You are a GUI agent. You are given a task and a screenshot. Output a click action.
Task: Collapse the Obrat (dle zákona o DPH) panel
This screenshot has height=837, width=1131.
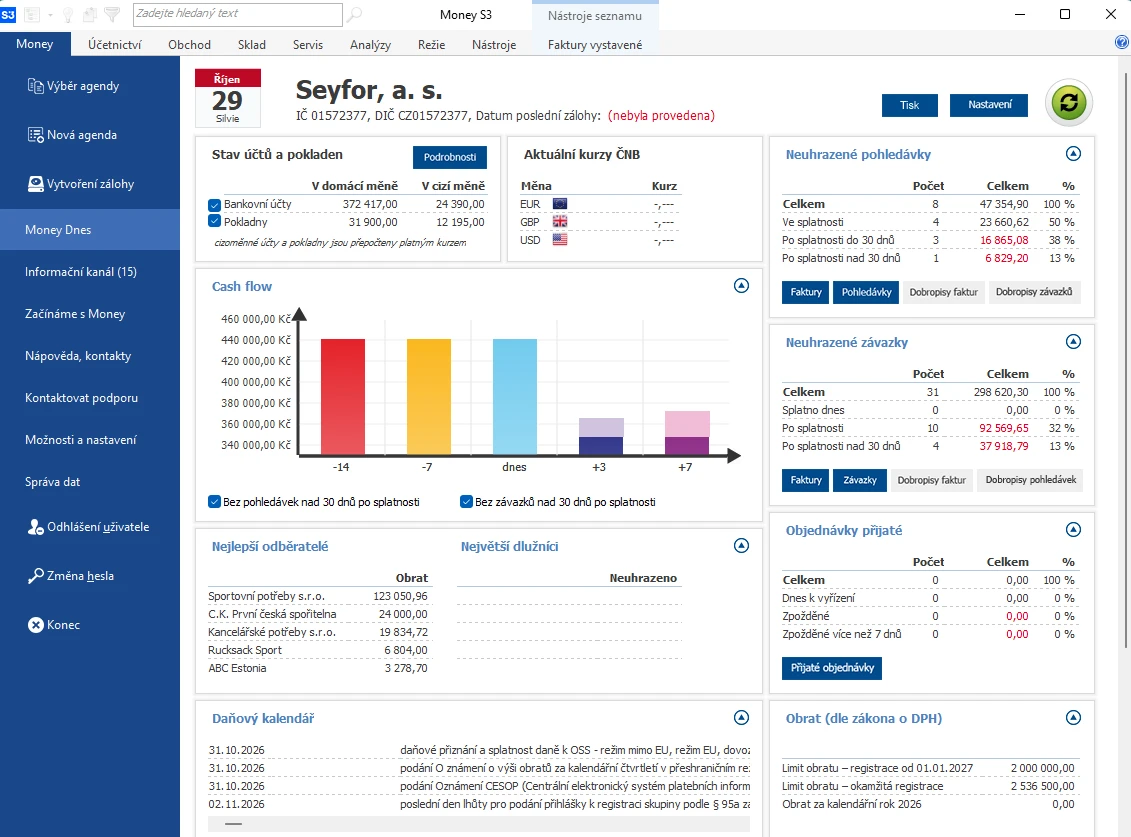pyautogui.click(x=1073, y=717)
